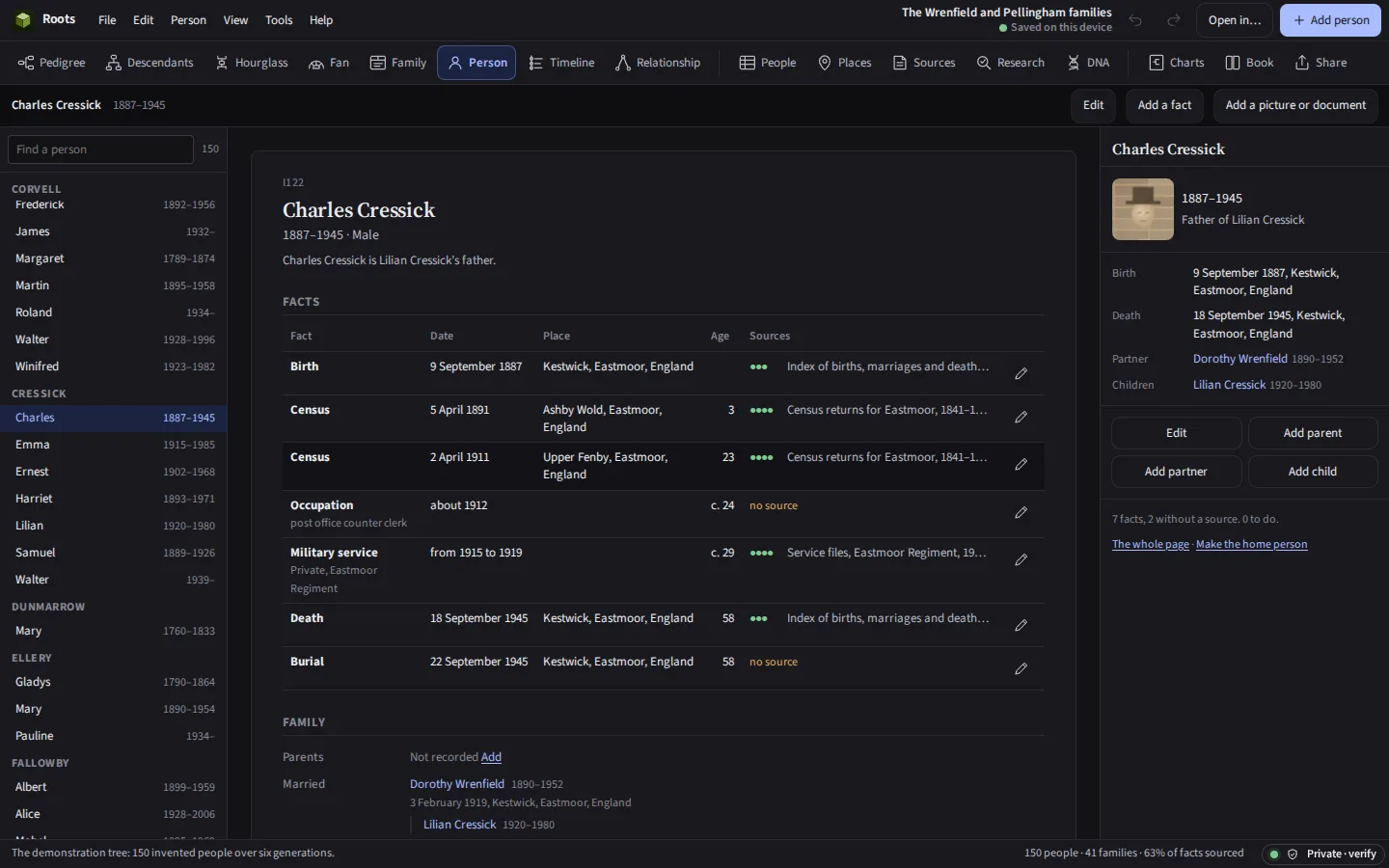Select Albert Fallowby in the people list

(x=114, y=787)
